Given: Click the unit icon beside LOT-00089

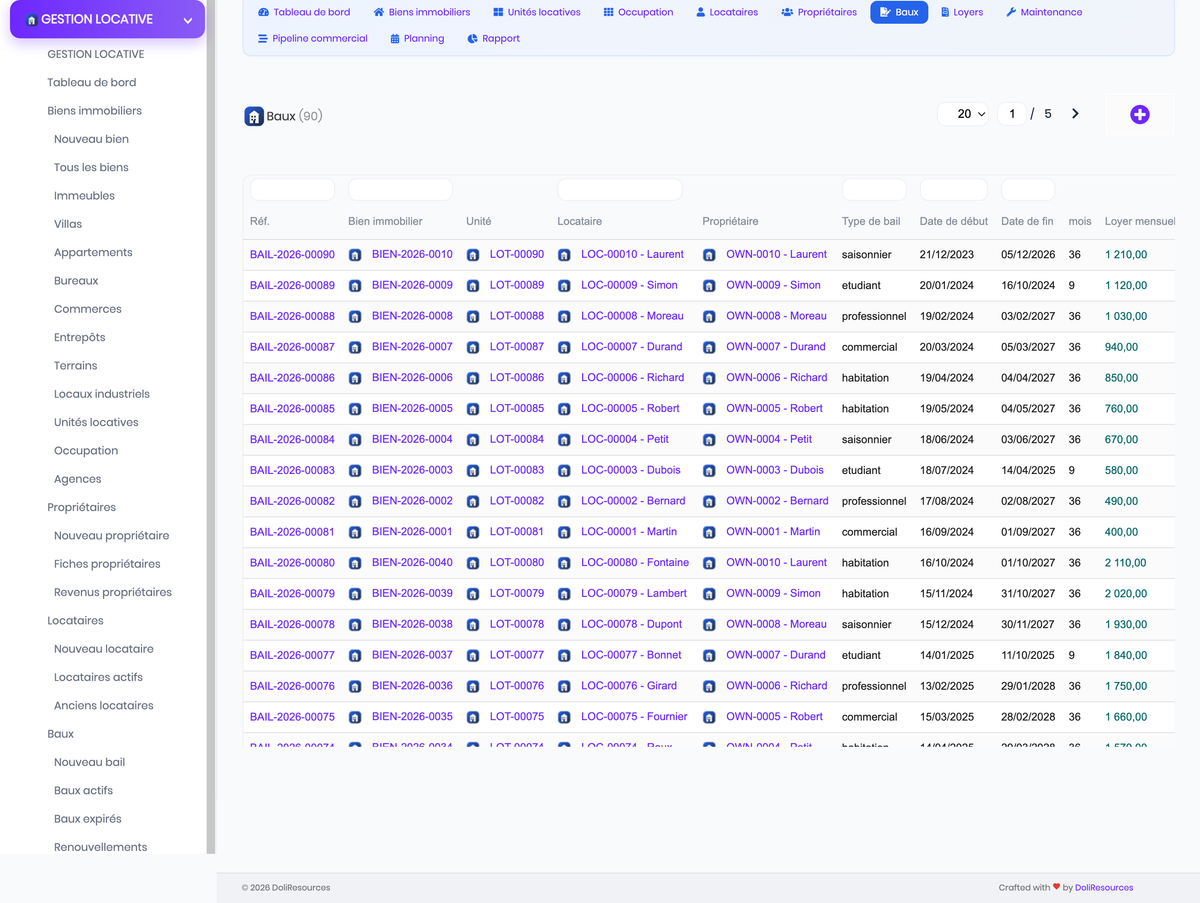Looking at the screenshot, I should click(x=473, y=286).
